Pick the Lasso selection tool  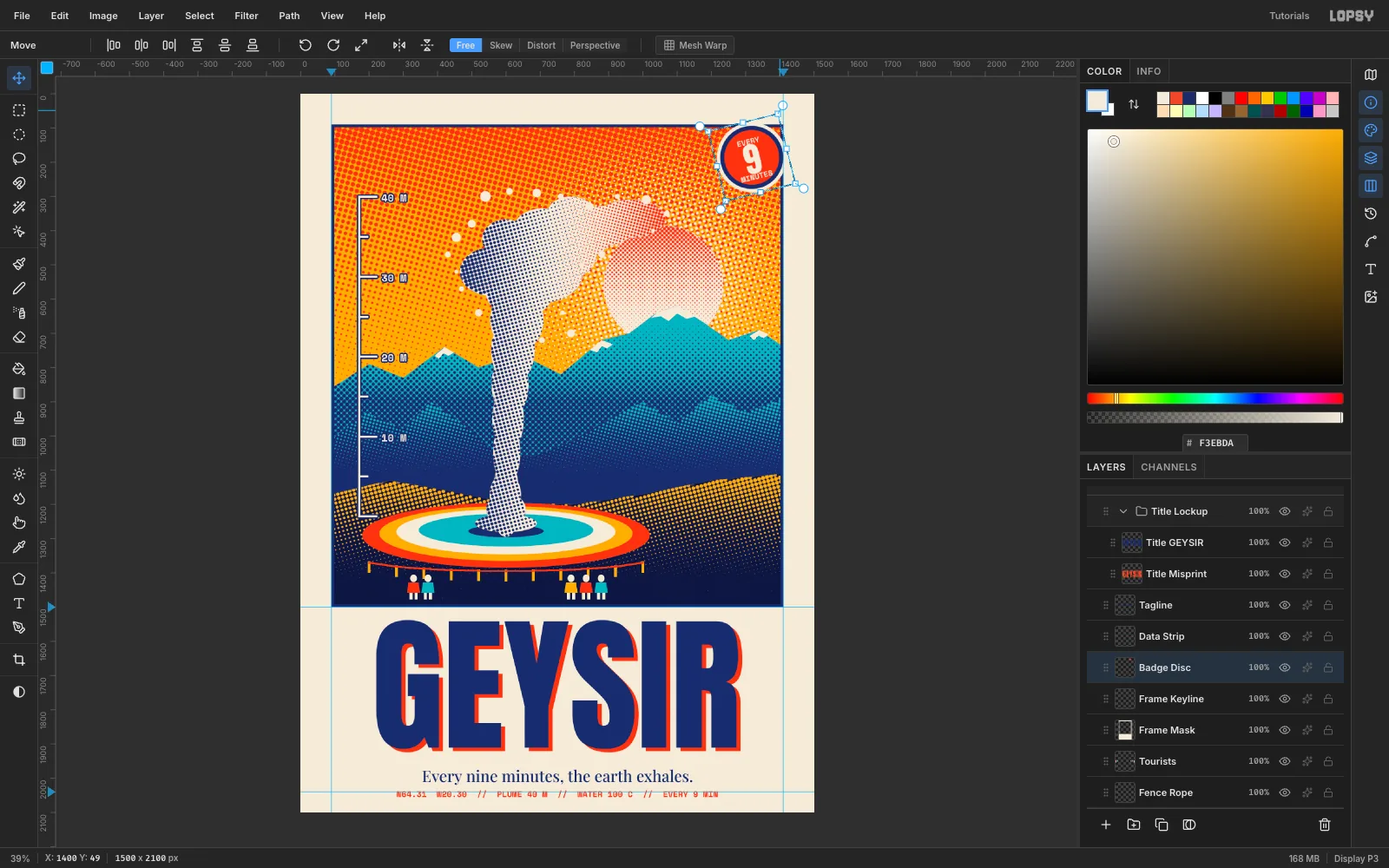[x=19, y=159]
